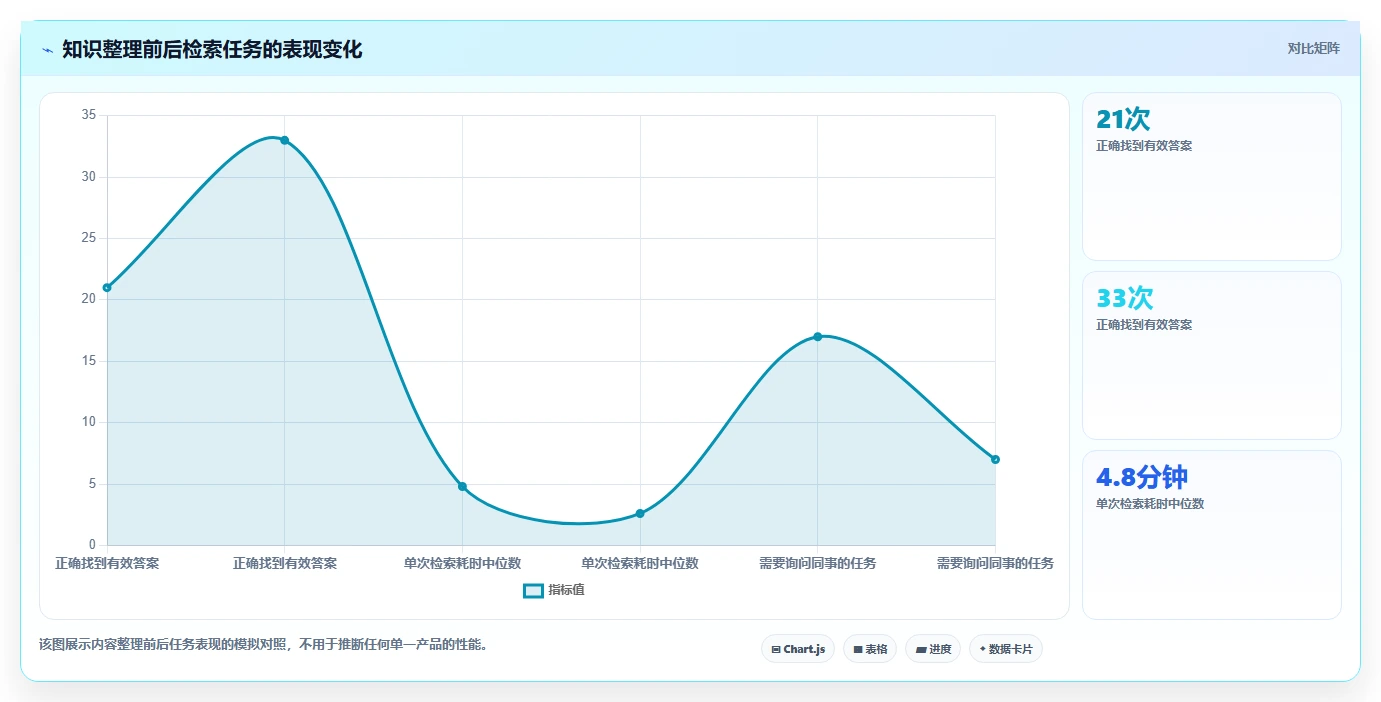
Task: Click the dashboard title 知识整理前后检索任务的表现变化
Action: 212,50
